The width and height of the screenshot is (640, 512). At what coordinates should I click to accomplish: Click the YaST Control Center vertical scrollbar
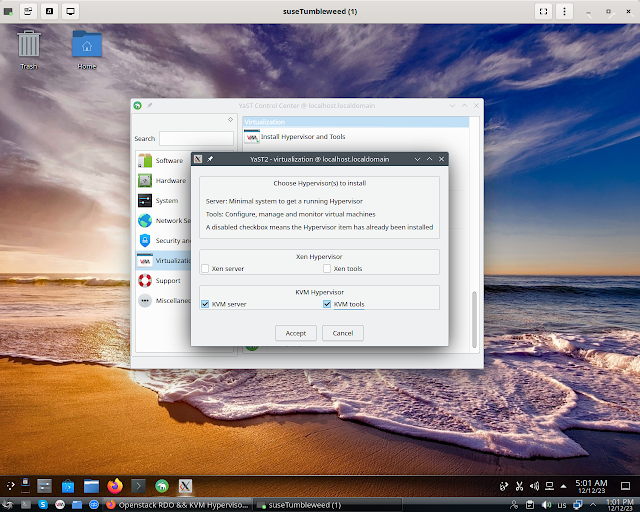pyautogui.click(x=474, y=319)
